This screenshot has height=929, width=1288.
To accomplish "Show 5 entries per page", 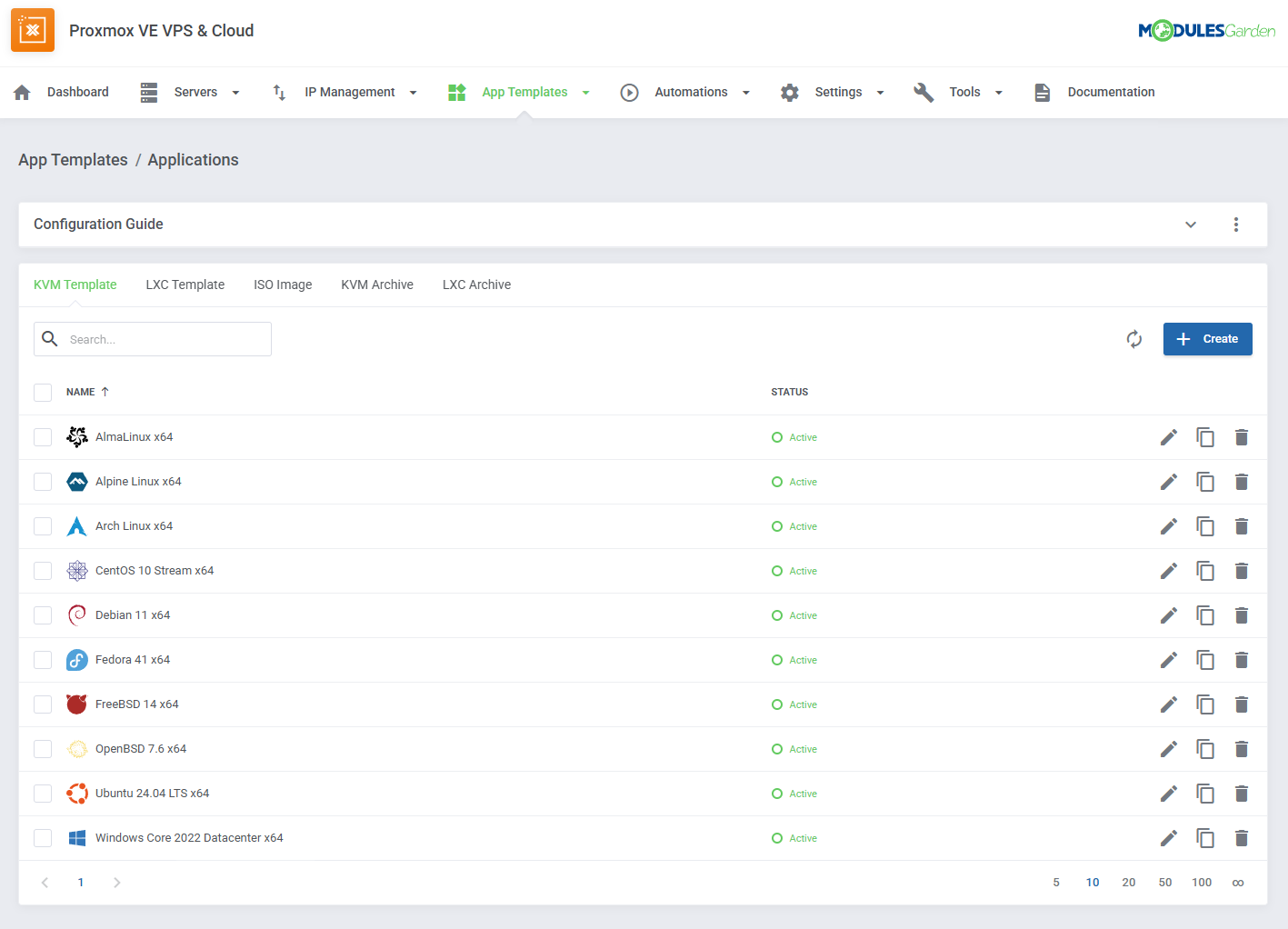I will [x=1056, y=883].
